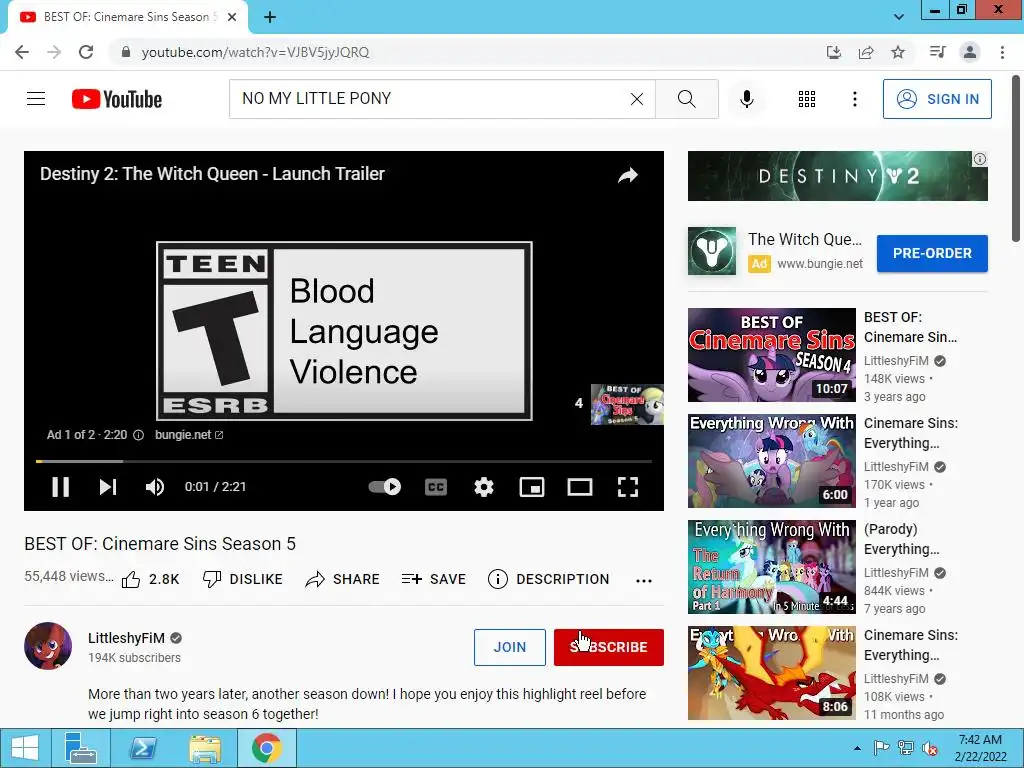The height and width of the screenshot is (768, 1024).
Task: Click the JOIN membership button
Action: pos(509,647)
